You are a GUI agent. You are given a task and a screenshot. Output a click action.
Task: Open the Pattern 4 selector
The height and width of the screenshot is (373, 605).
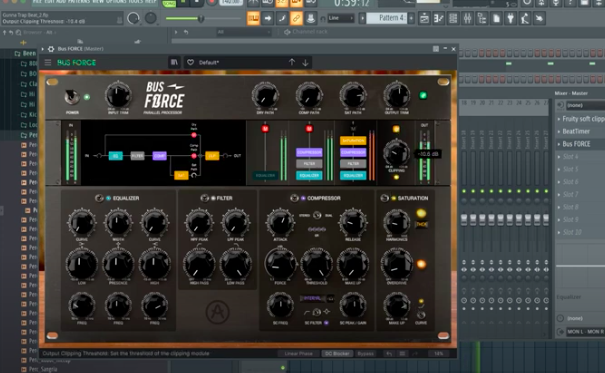(x=386, y=18)
